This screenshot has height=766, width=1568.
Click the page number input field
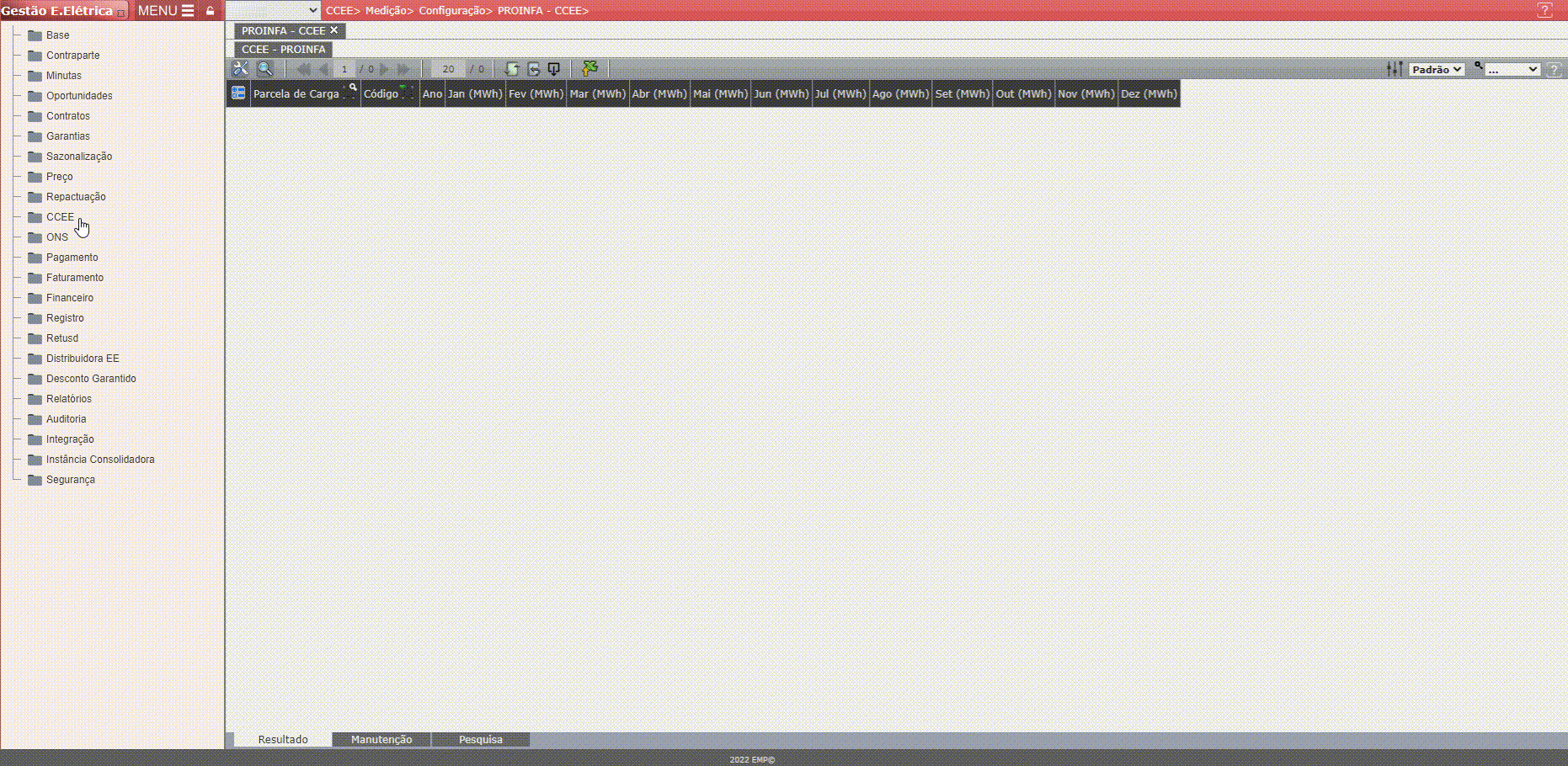pos(344,69)
